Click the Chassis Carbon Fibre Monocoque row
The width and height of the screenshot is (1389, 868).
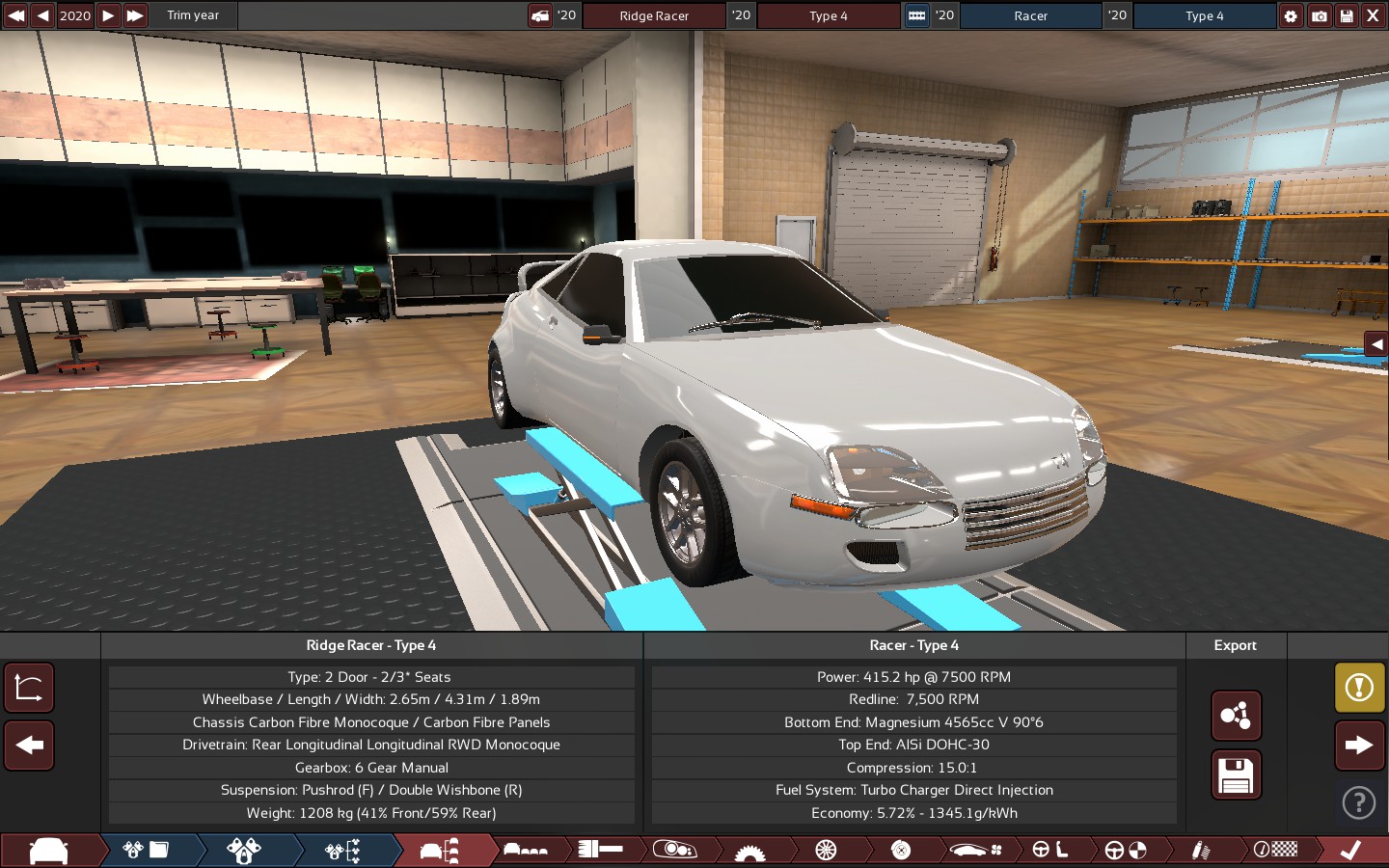pos(370,722)
